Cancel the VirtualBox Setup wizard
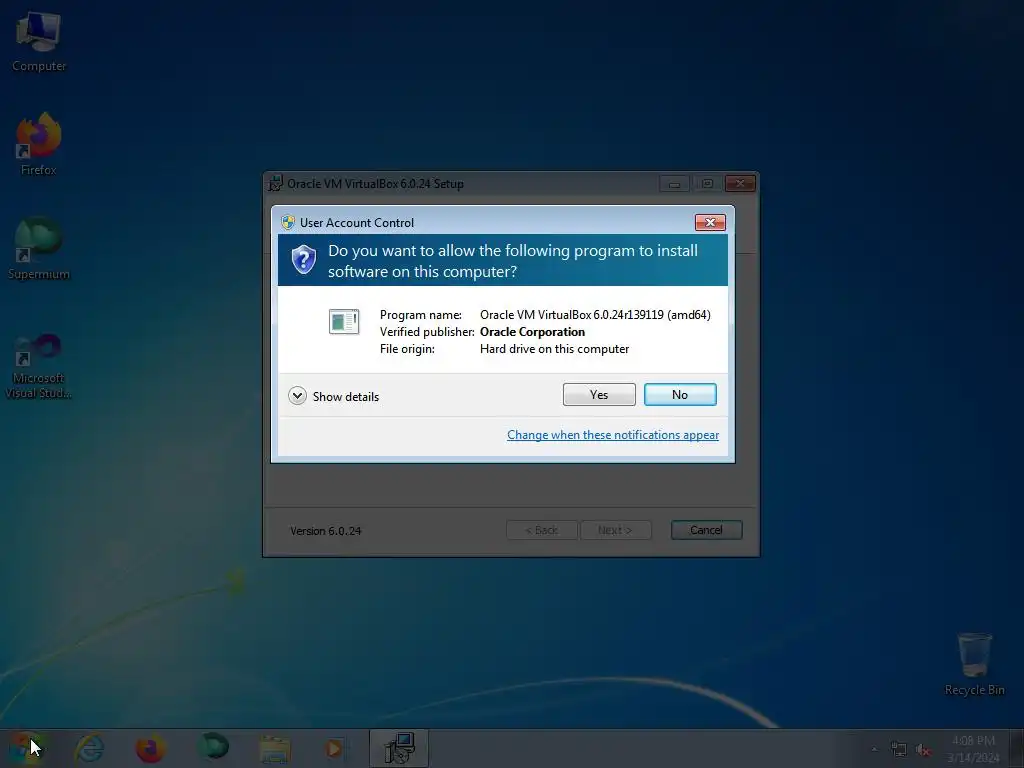This screenshot has height=768, width=1024. click(707, 530)
